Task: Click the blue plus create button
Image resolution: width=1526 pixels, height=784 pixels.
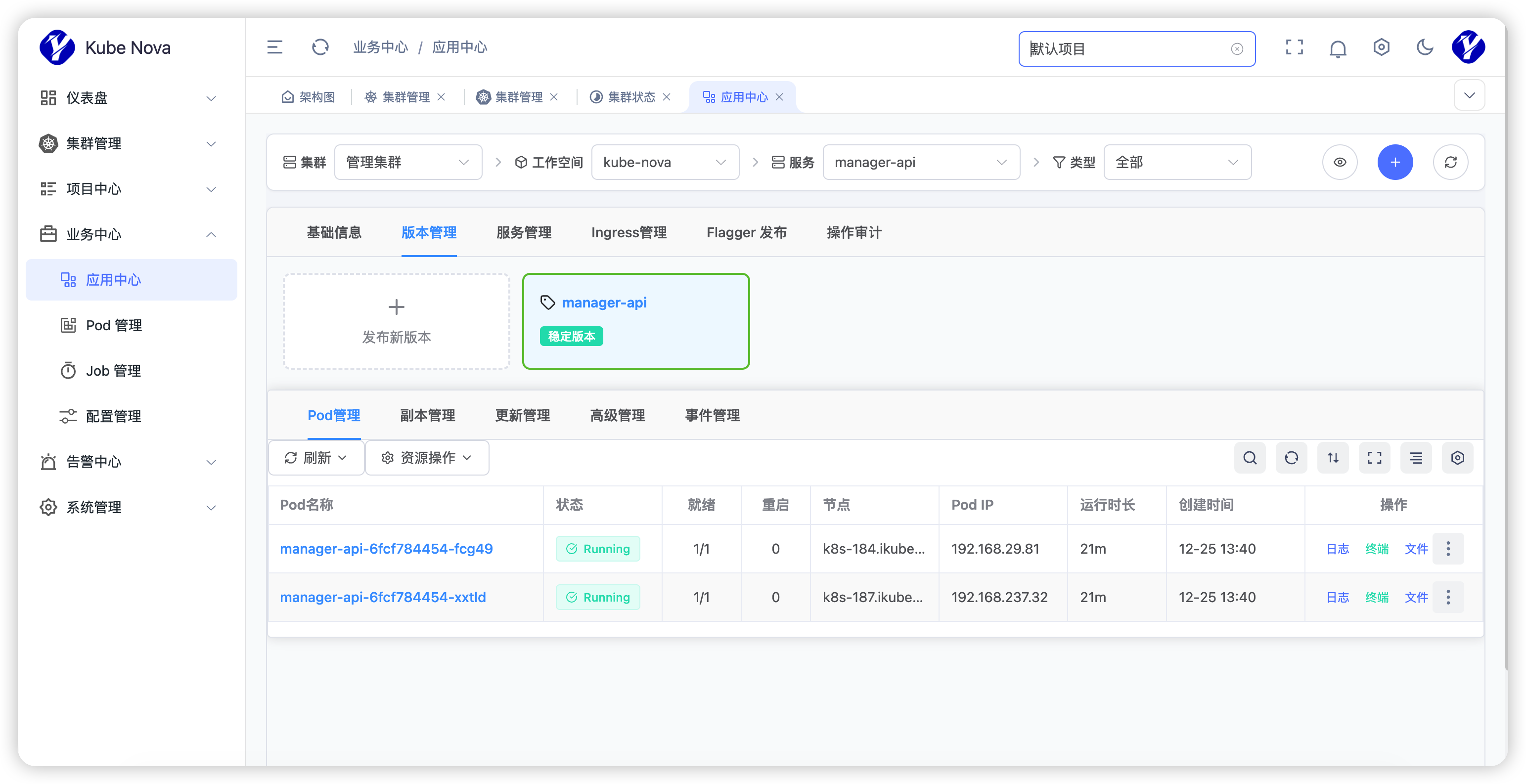Action: coord(1395,162)
